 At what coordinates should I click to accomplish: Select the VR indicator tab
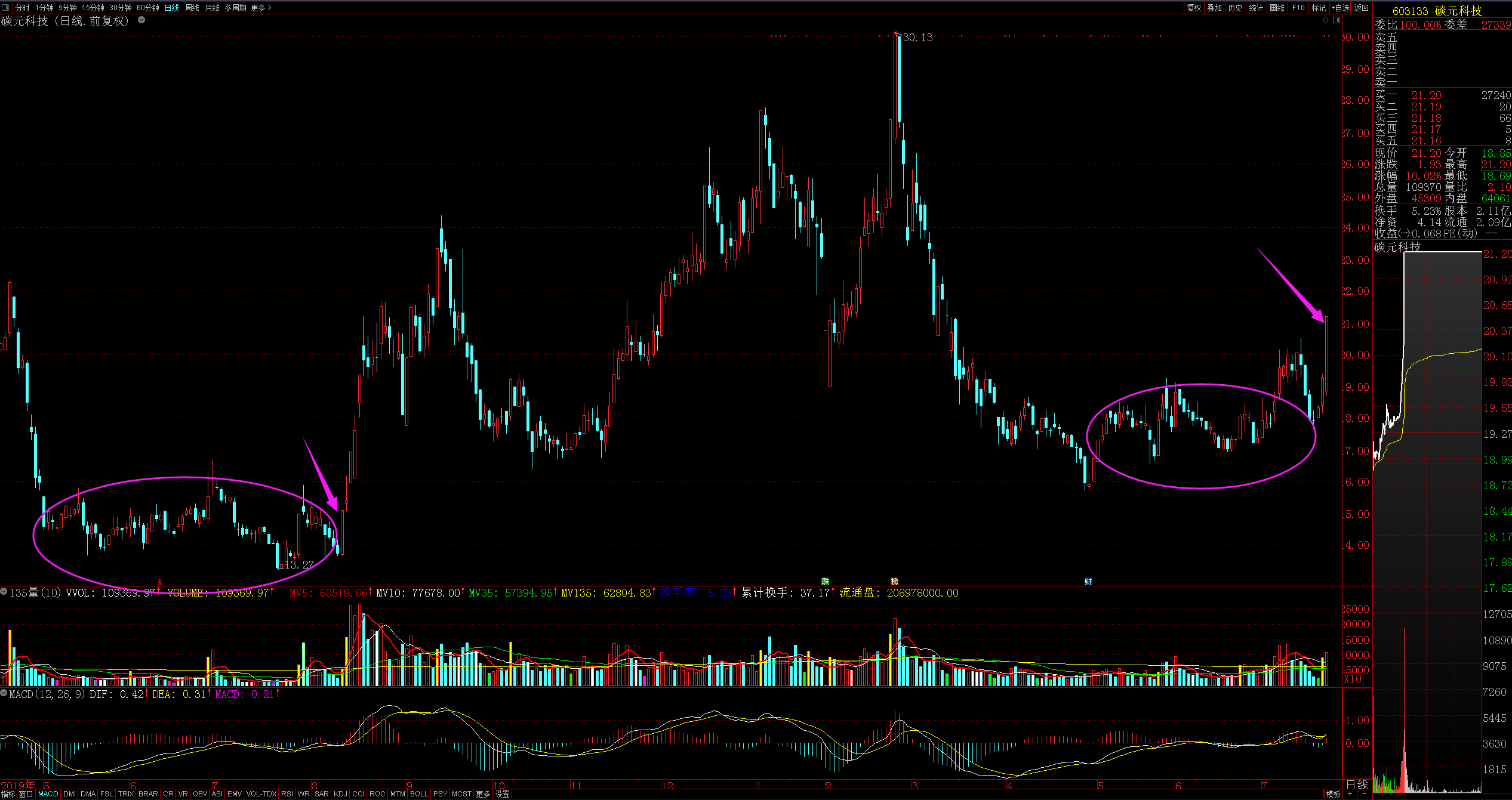[183, 794]
